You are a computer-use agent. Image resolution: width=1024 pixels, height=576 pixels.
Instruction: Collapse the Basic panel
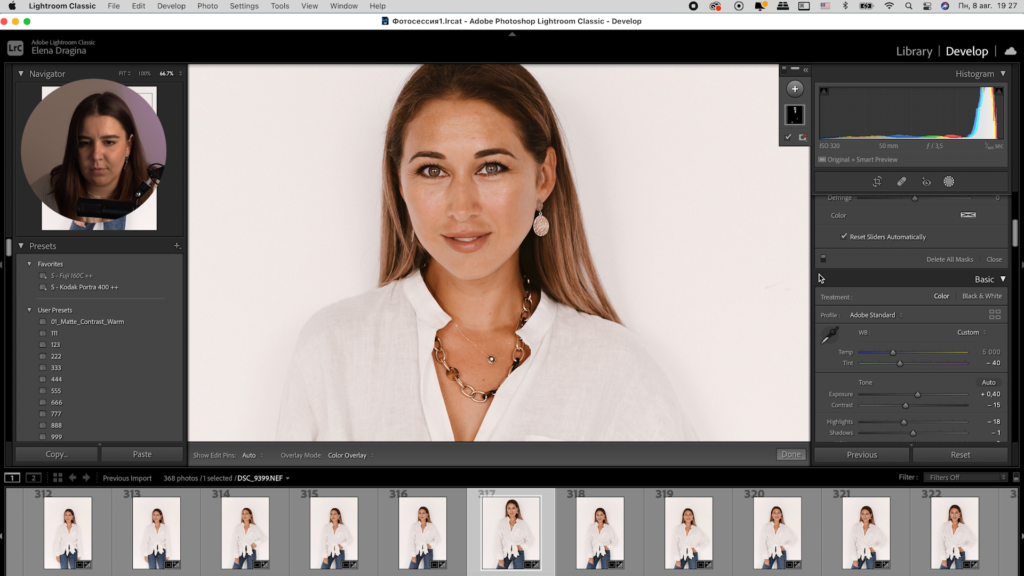1003,279
